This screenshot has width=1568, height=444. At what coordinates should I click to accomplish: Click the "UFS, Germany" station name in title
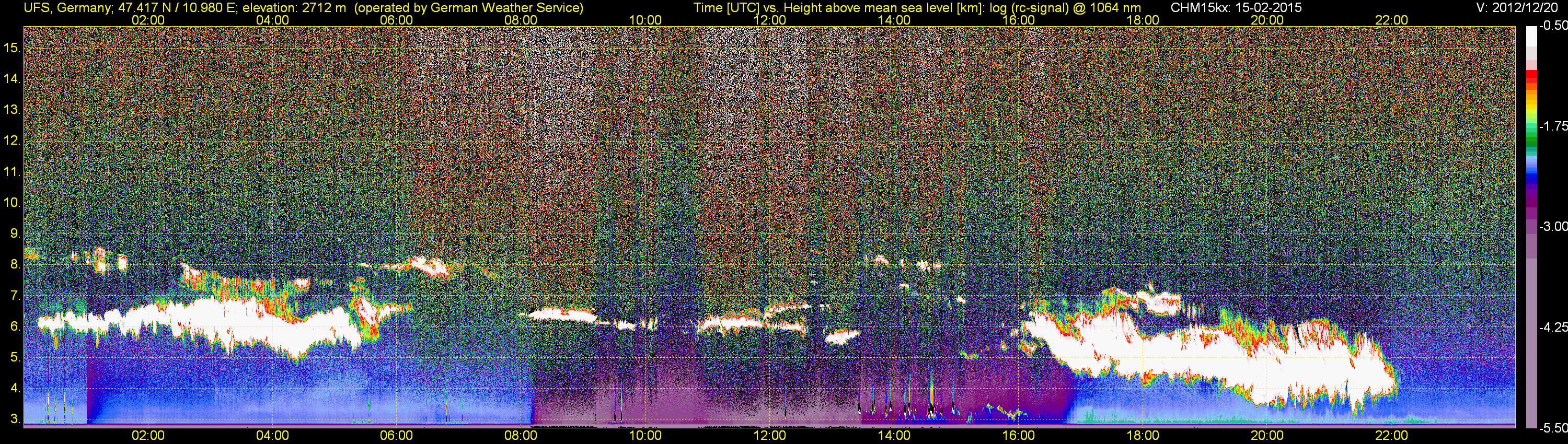[x=66, y=8]
